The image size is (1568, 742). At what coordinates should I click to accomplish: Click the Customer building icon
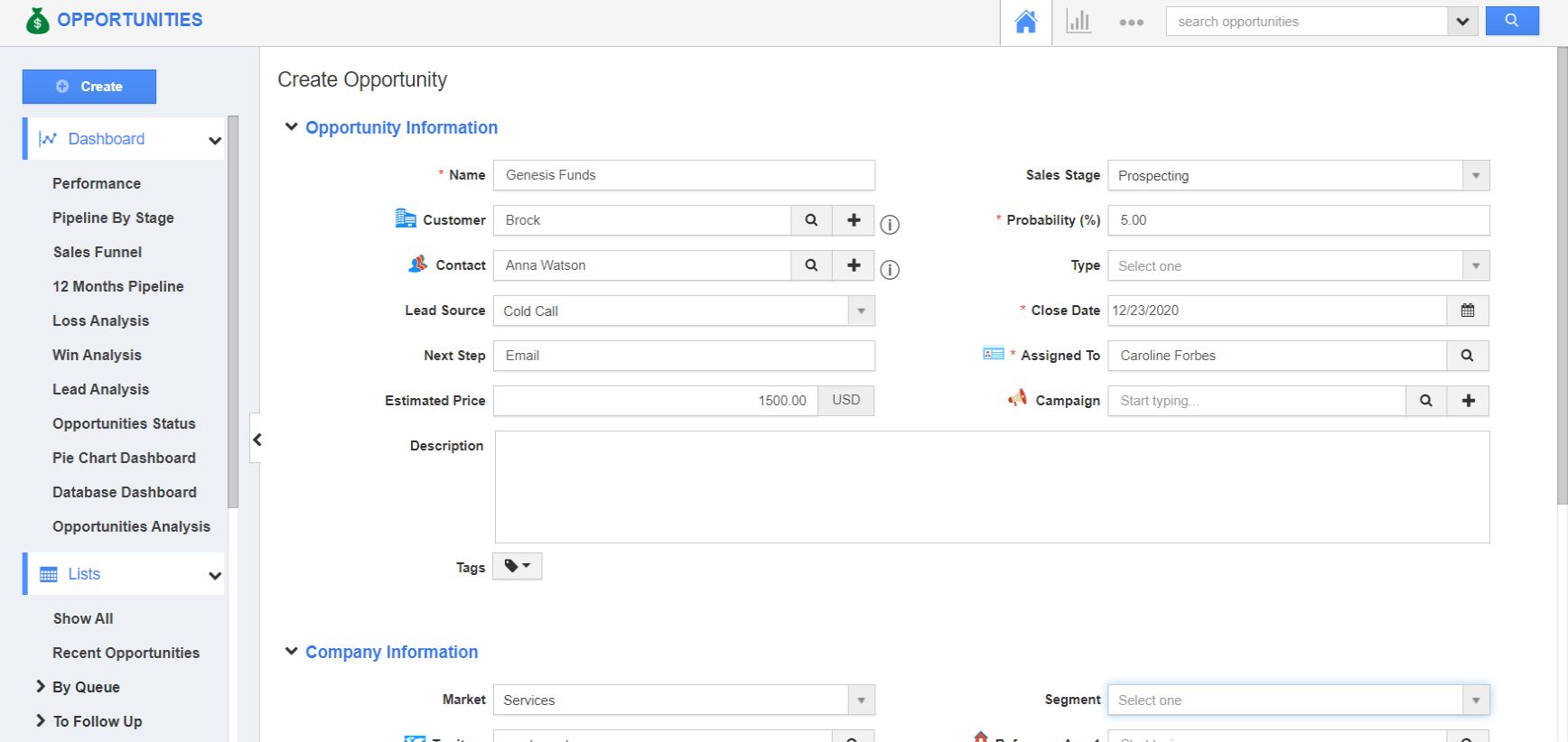click(406, 218)
